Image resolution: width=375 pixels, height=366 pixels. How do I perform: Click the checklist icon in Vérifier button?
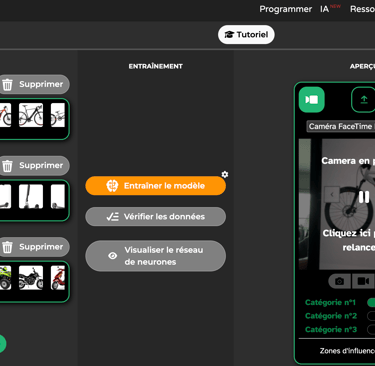point(112,217)
